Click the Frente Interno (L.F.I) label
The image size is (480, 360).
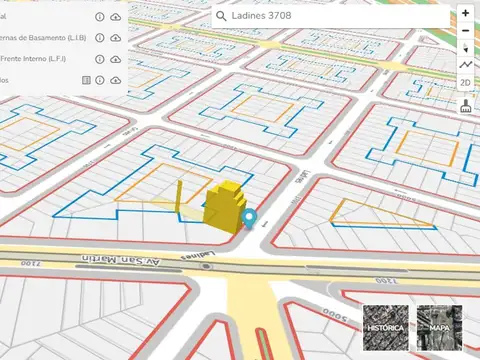(33, 59)
